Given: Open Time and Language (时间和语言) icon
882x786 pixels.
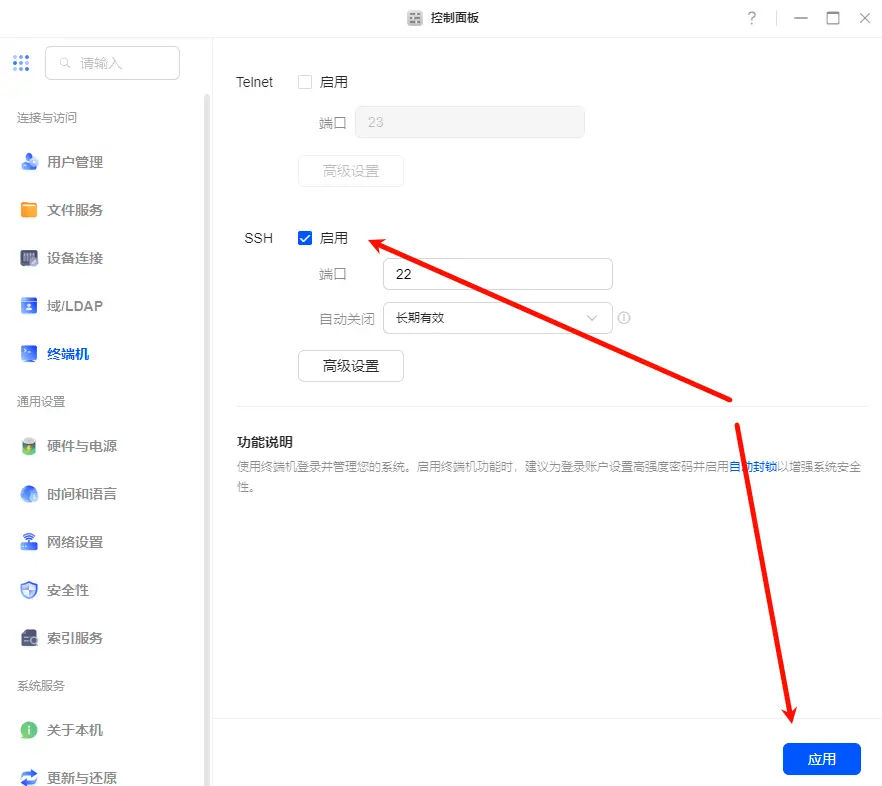Looking at the screenshot, I should click(29, 494).
